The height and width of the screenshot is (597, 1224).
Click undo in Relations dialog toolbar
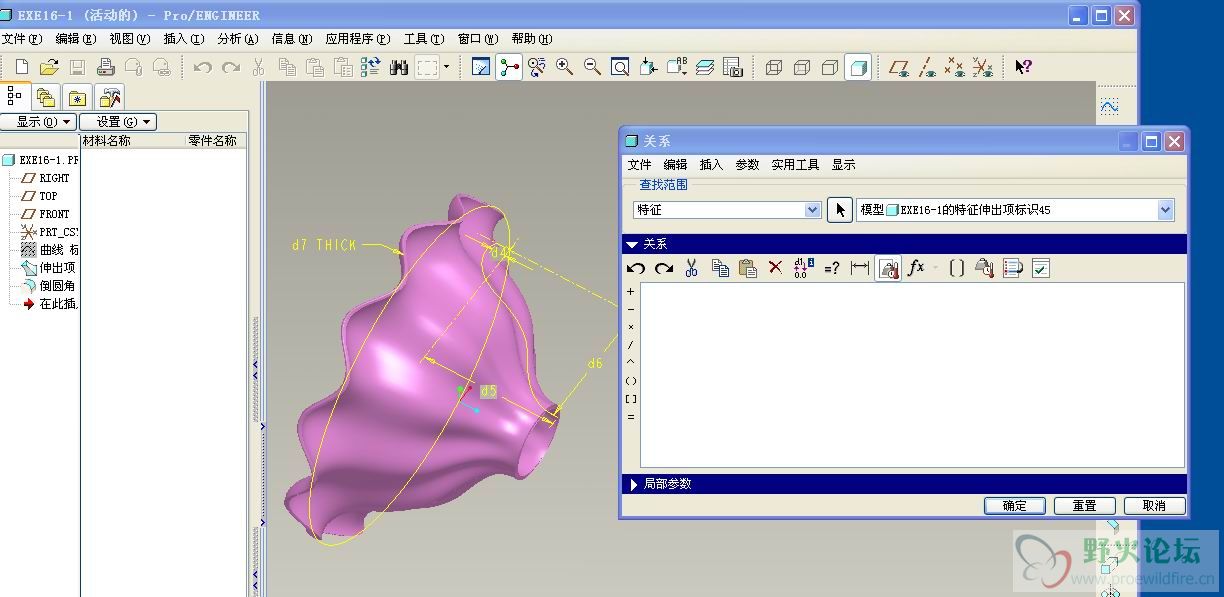pos(636,268)
